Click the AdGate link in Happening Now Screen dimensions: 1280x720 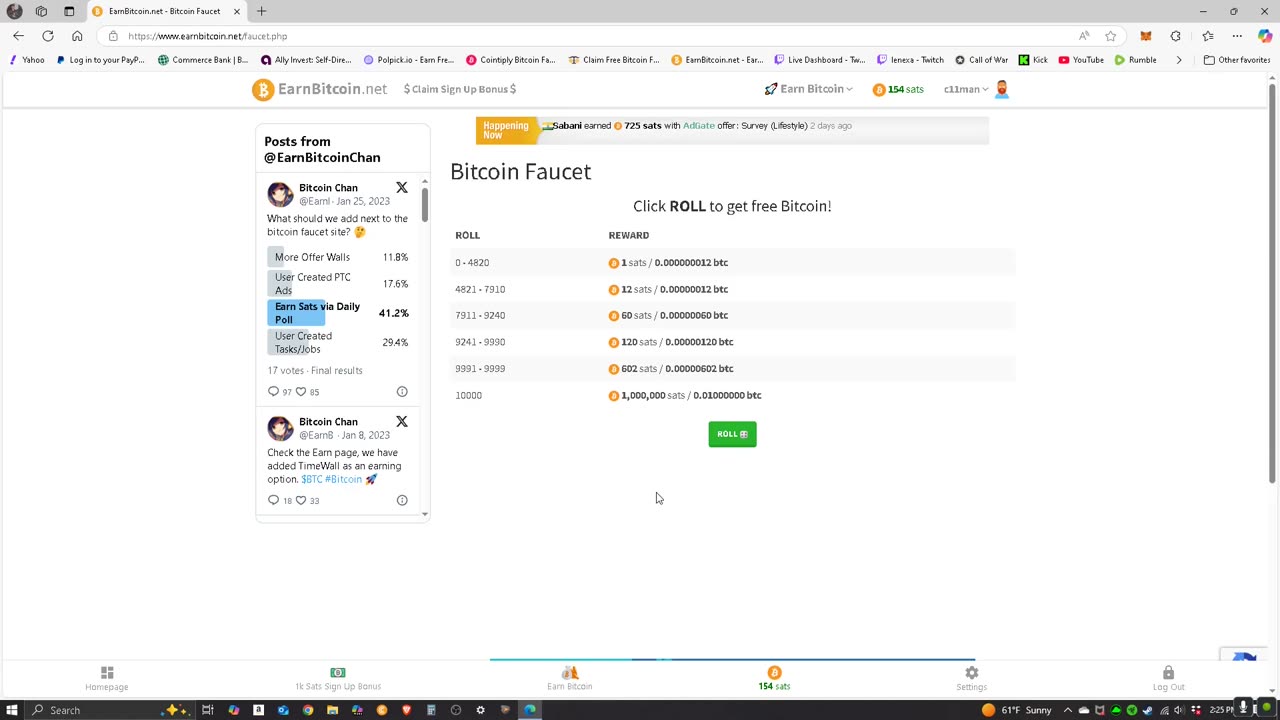pos(698,126)
